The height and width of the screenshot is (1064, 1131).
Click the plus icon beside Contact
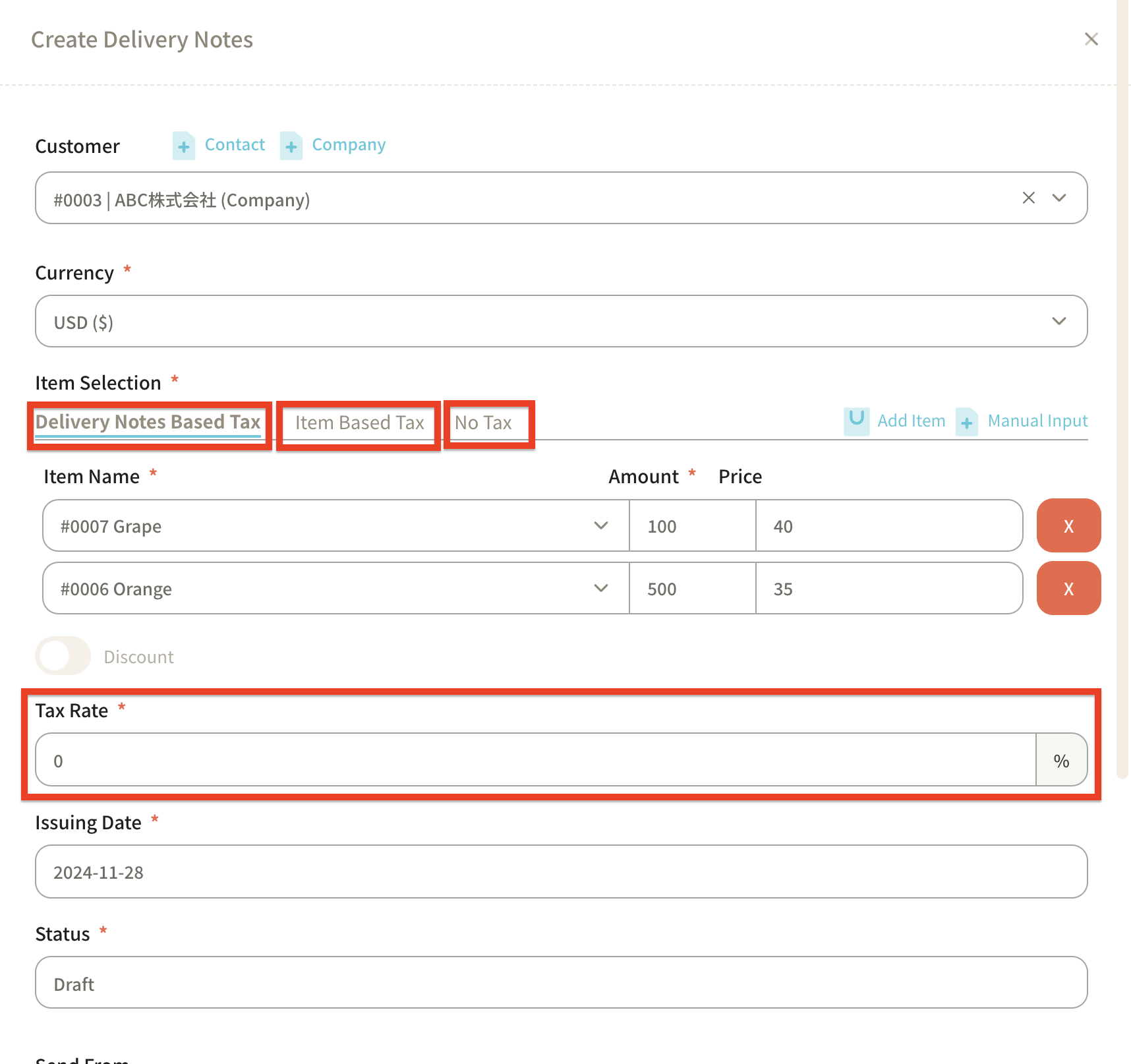point(184,146)
